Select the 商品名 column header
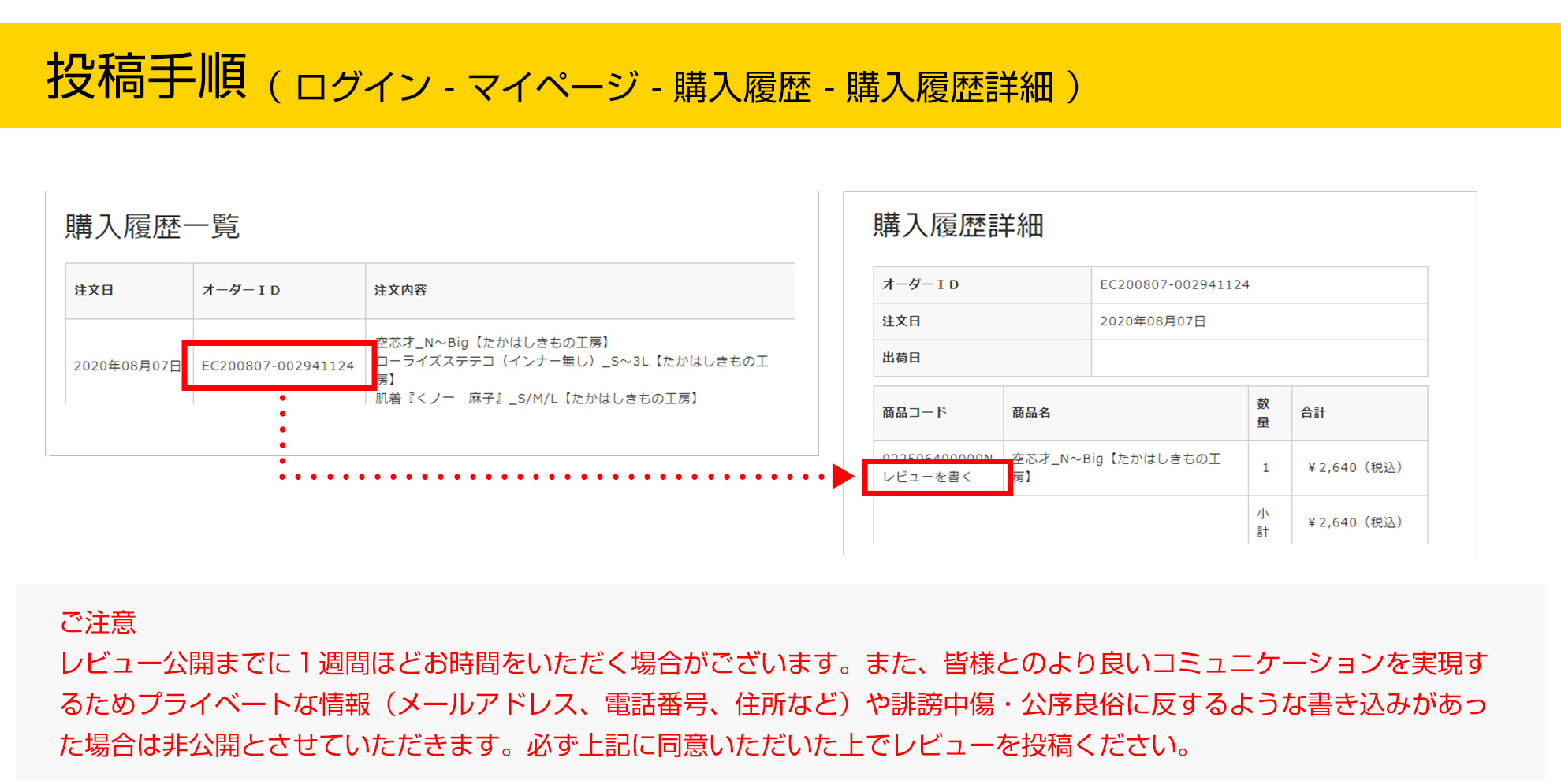 pos(1031,412)
